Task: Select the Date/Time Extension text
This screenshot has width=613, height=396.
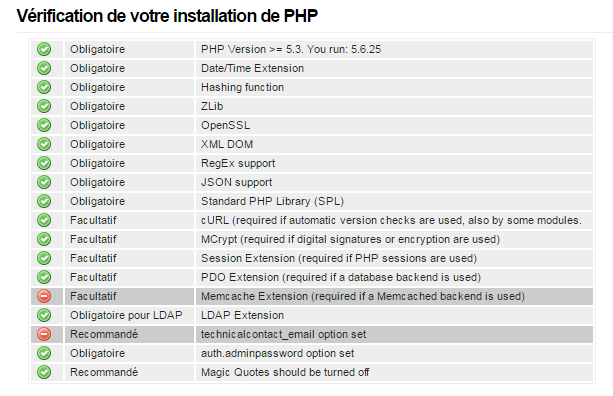Action: [252, 68]
